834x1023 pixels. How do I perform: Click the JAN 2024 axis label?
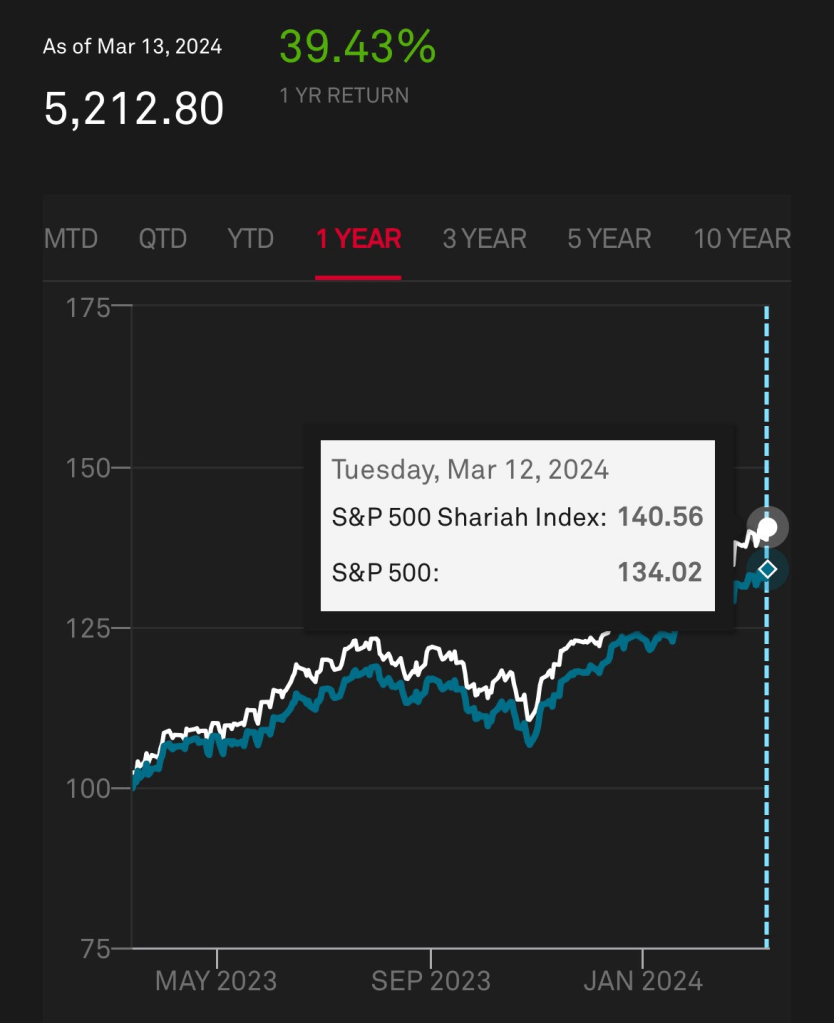tap(641, 981)
